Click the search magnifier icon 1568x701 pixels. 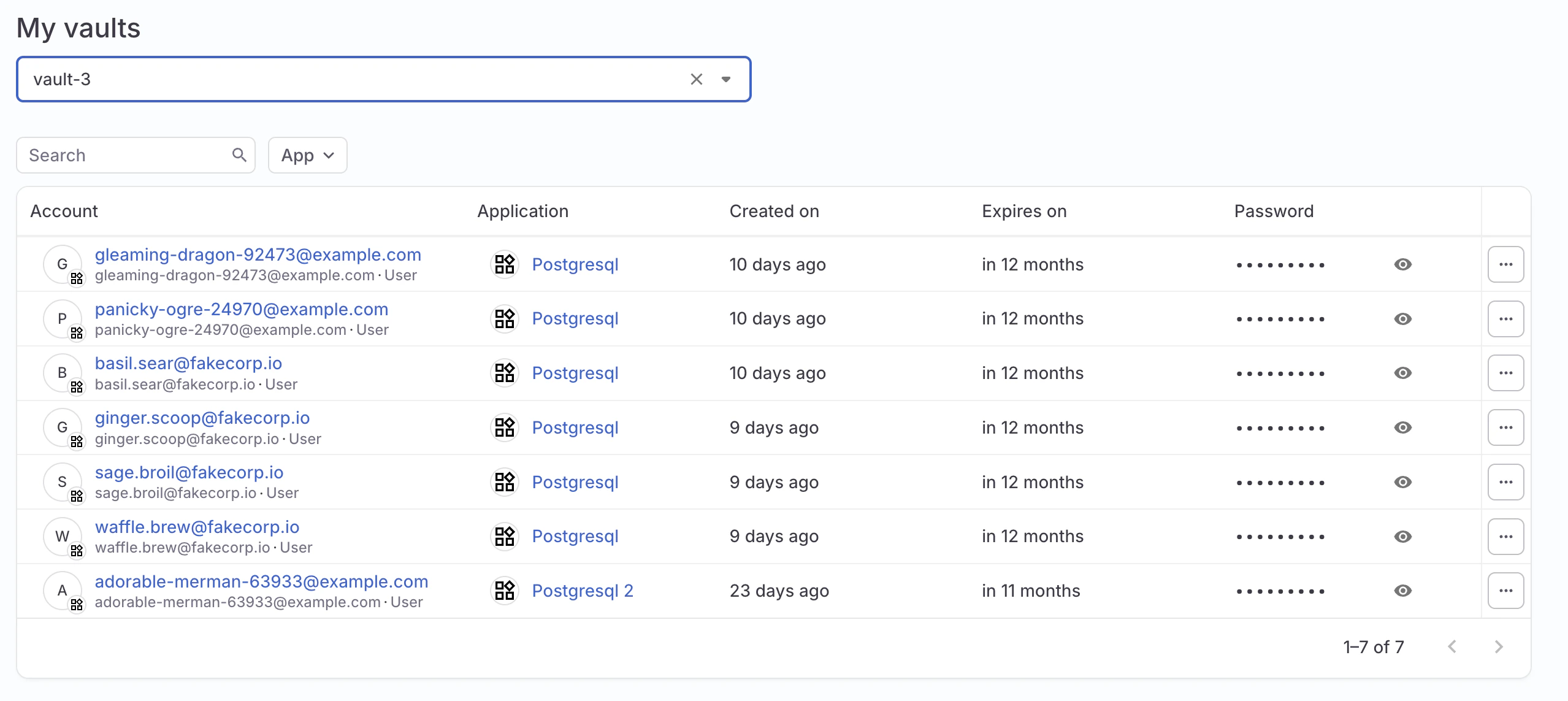[x=239, y=155]
